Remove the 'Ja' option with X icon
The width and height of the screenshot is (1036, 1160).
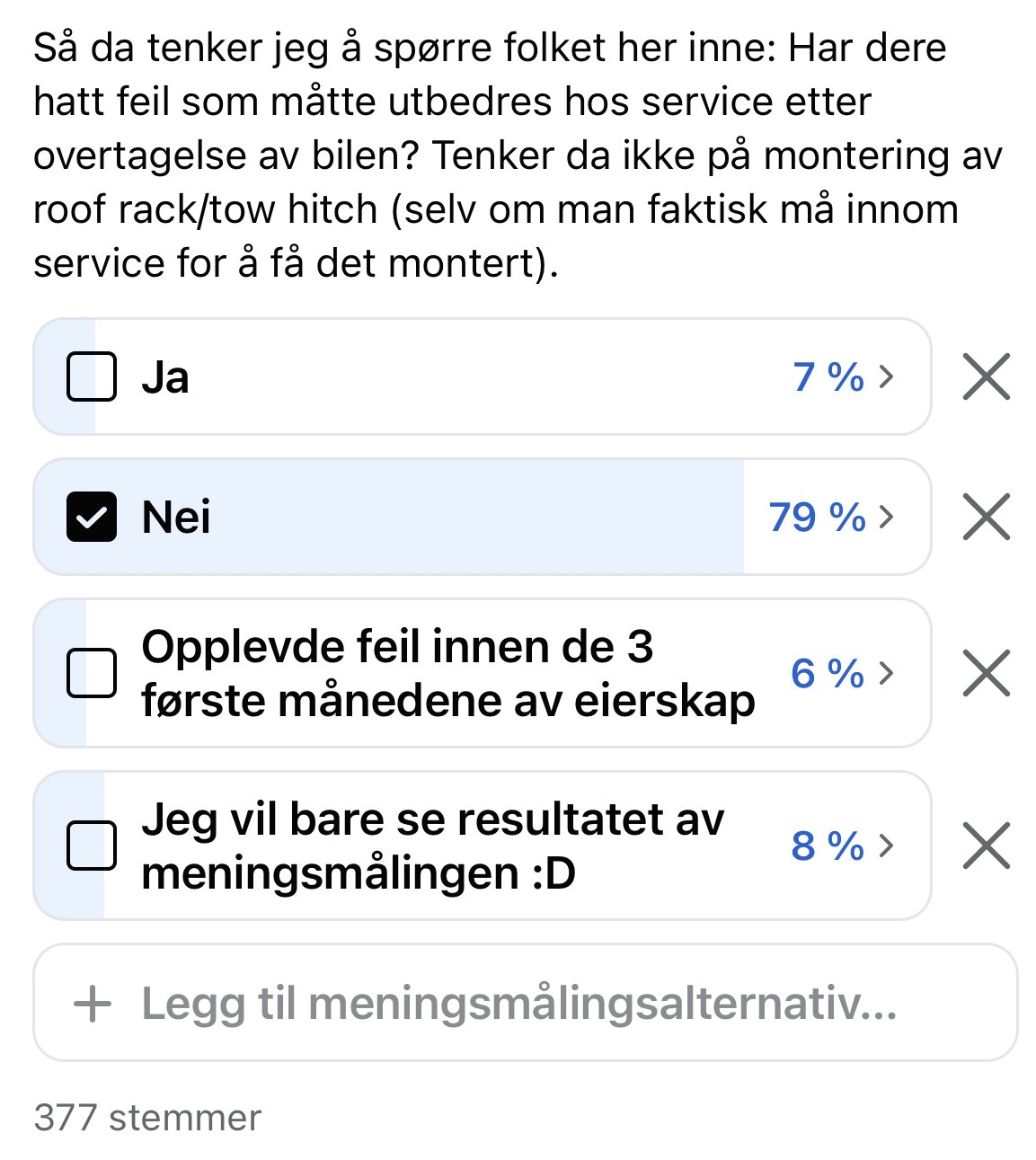click(986, 376)
